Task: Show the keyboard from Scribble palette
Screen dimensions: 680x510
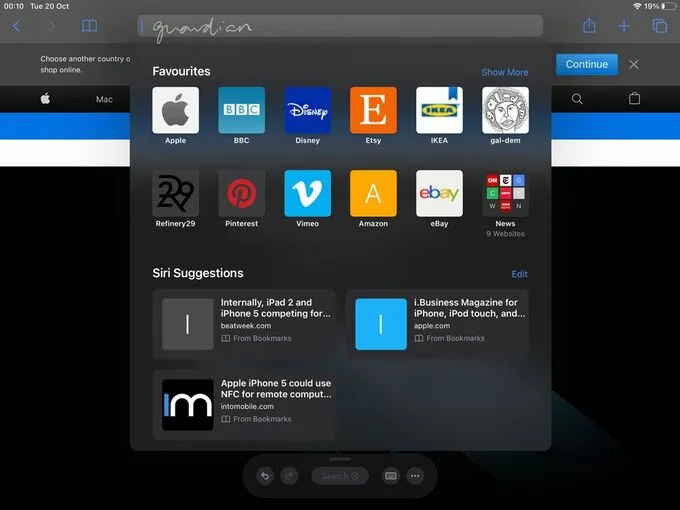Action: 391,476
